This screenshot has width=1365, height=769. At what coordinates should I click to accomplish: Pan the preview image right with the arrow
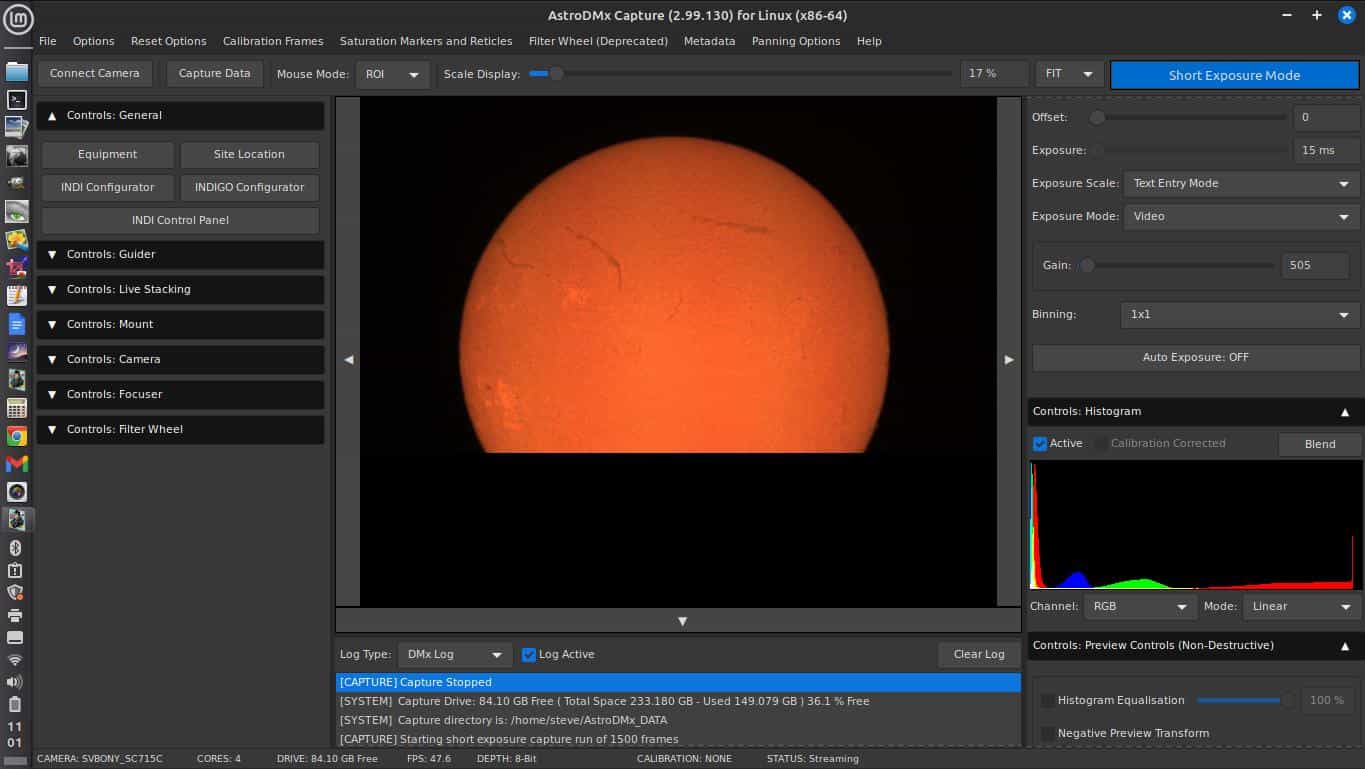[x=1008, y=359]
